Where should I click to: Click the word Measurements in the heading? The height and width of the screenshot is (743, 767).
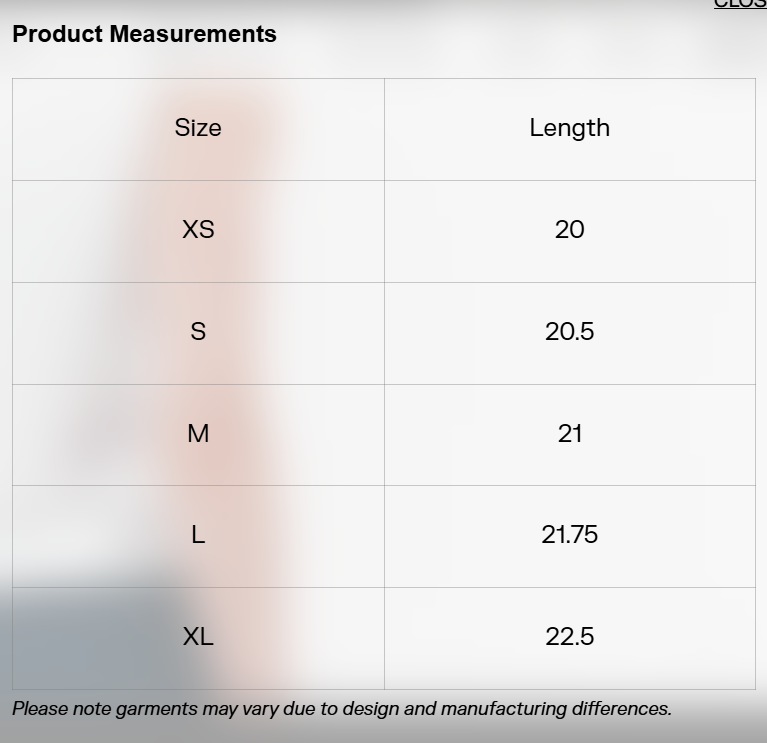tap(193, 34)
